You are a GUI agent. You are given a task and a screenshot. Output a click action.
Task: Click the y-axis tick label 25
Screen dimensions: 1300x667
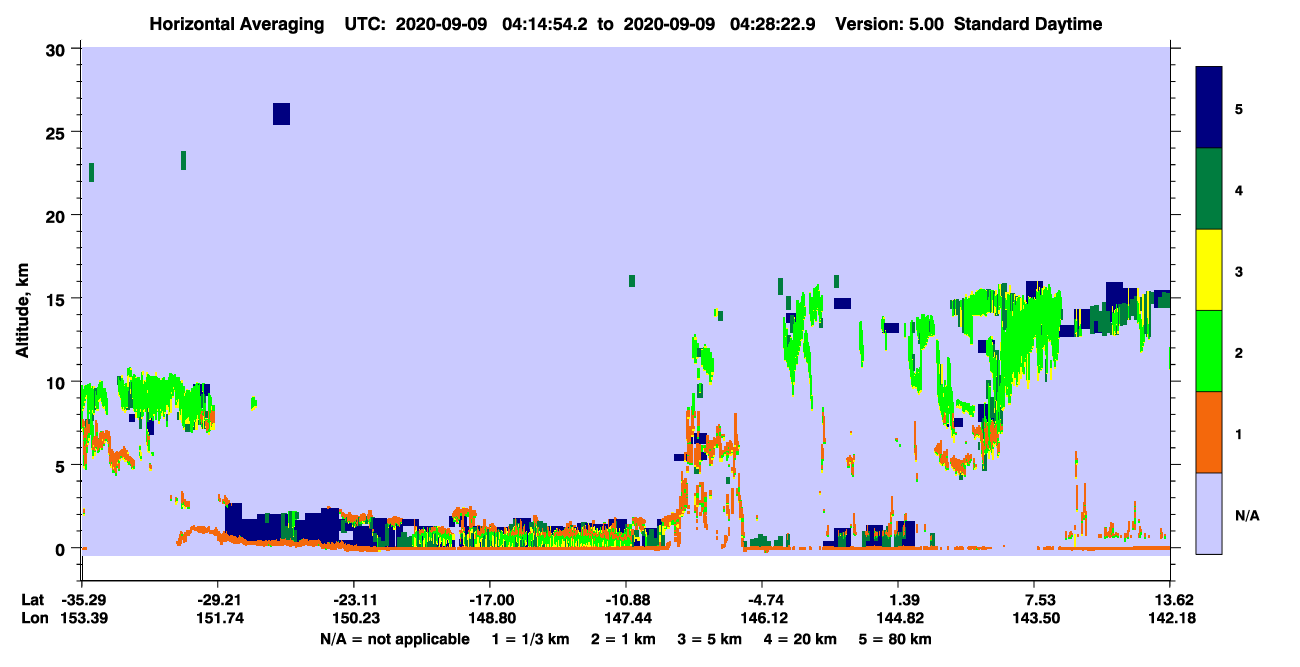[x=57, y=132]
